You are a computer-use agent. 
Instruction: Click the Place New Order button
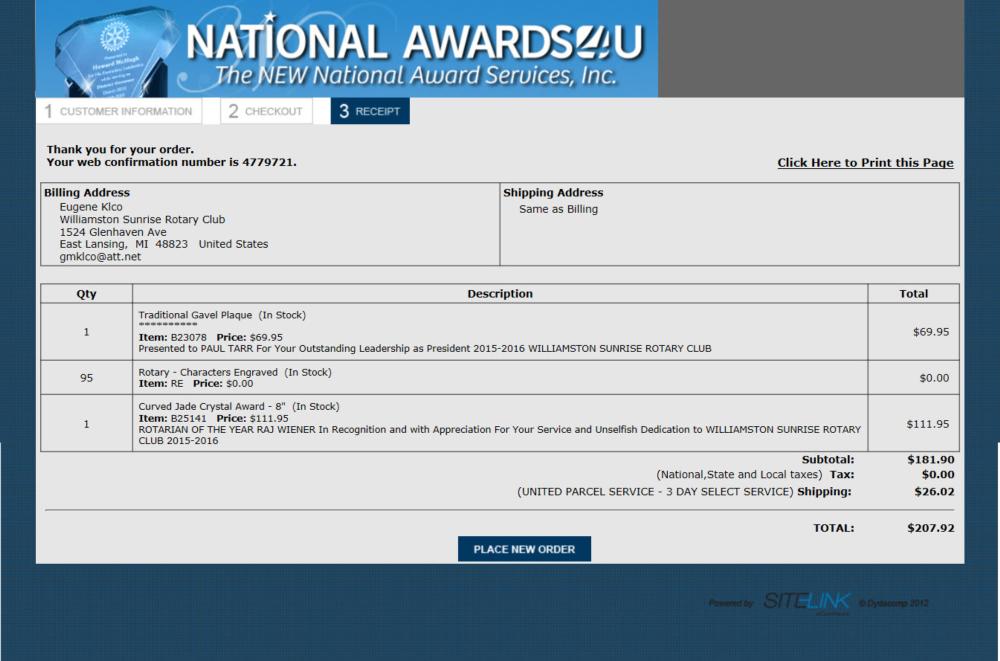[524, 549]
